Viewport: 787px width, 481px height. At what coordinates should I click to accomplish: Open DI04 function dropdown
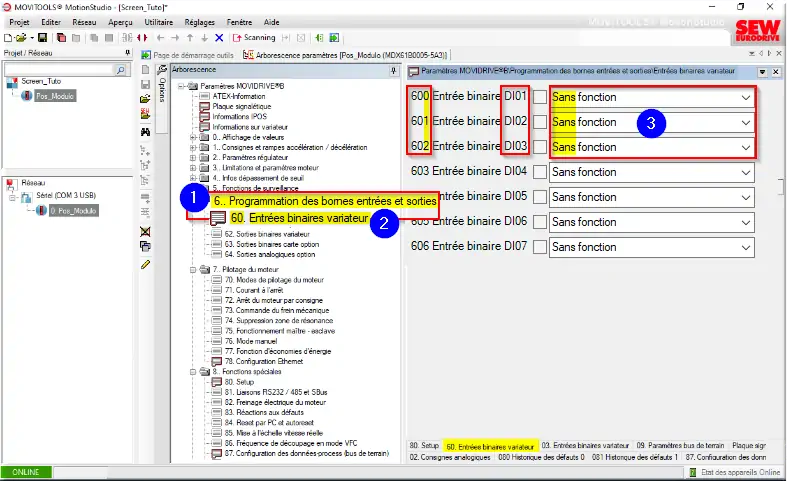click(x=746, y=173)
